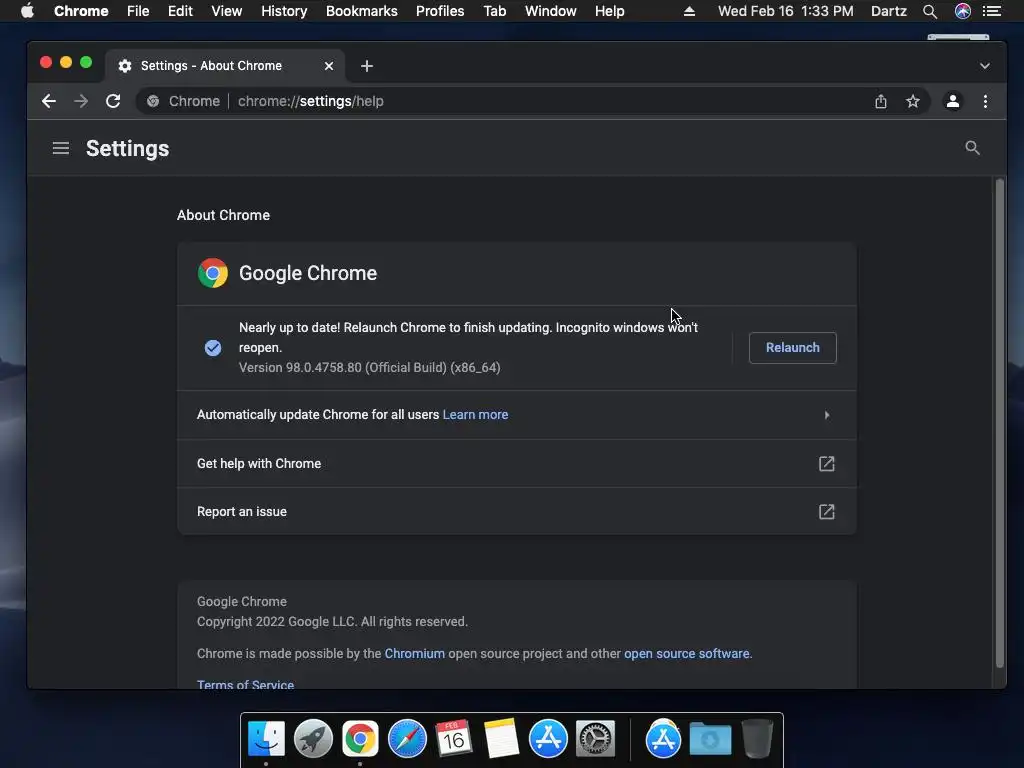Image resolution: width=1024 pixels, height=768 pixels.
Task: Open the Apple menu
Action: (x=27, y=11)
